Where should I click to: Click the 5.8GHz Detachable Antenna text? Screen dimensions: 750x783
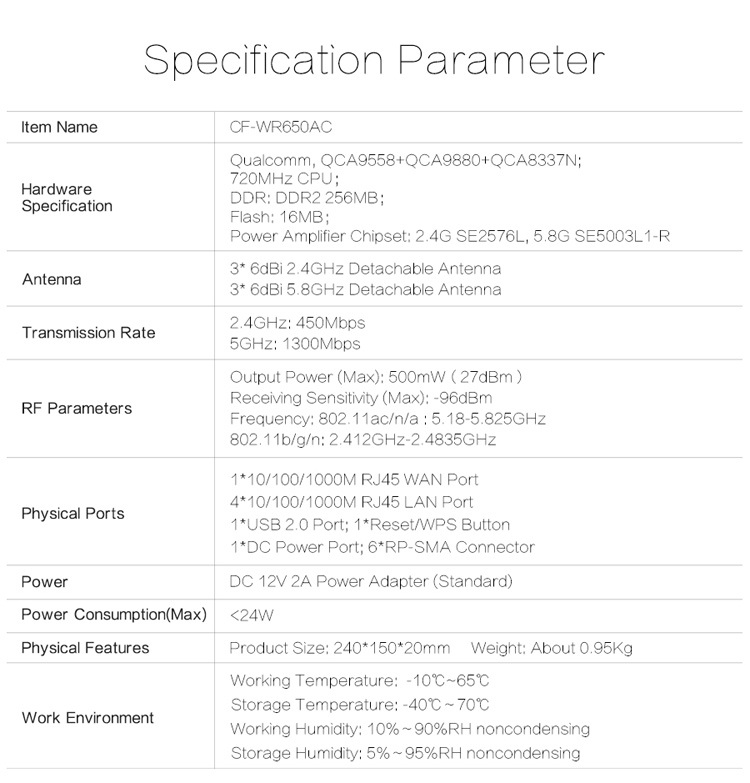(366, 290)
